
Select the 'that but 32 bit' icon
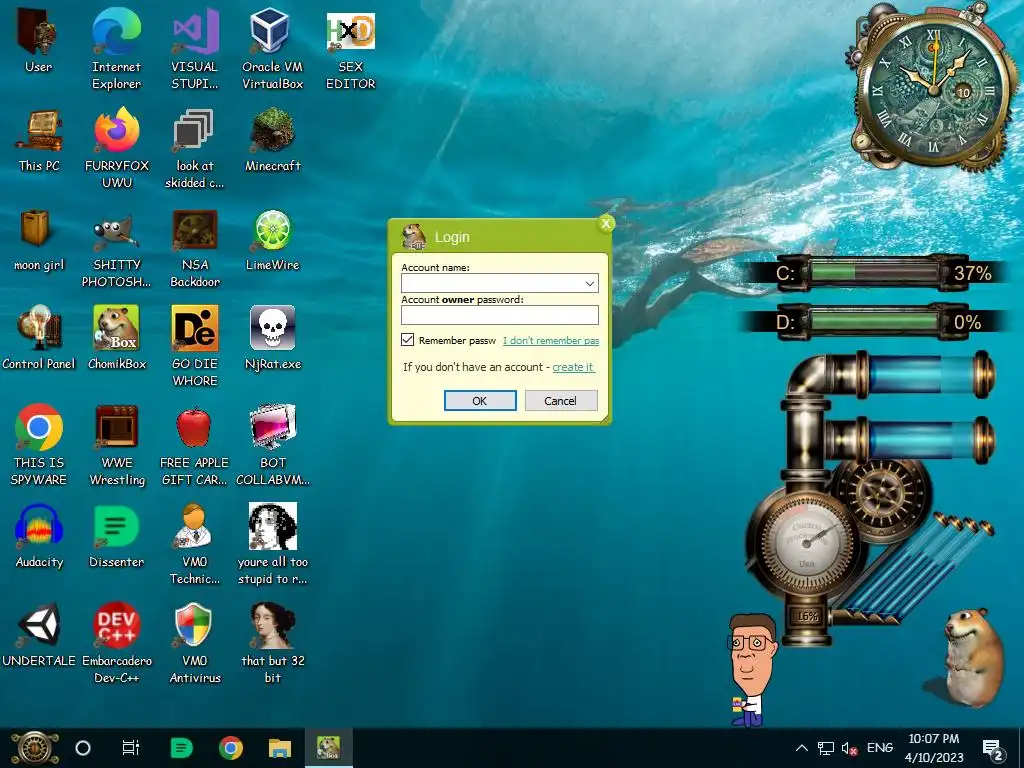click(x=272, y=643)
